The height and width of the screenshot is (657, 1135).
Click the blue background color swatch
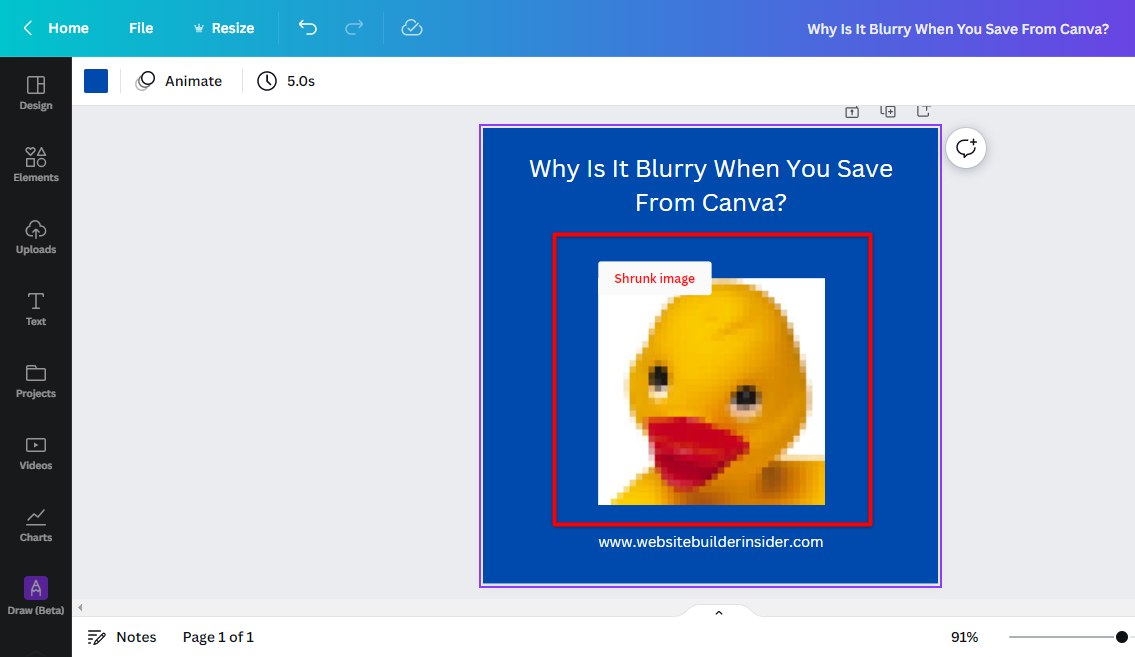tap(96, 81)
